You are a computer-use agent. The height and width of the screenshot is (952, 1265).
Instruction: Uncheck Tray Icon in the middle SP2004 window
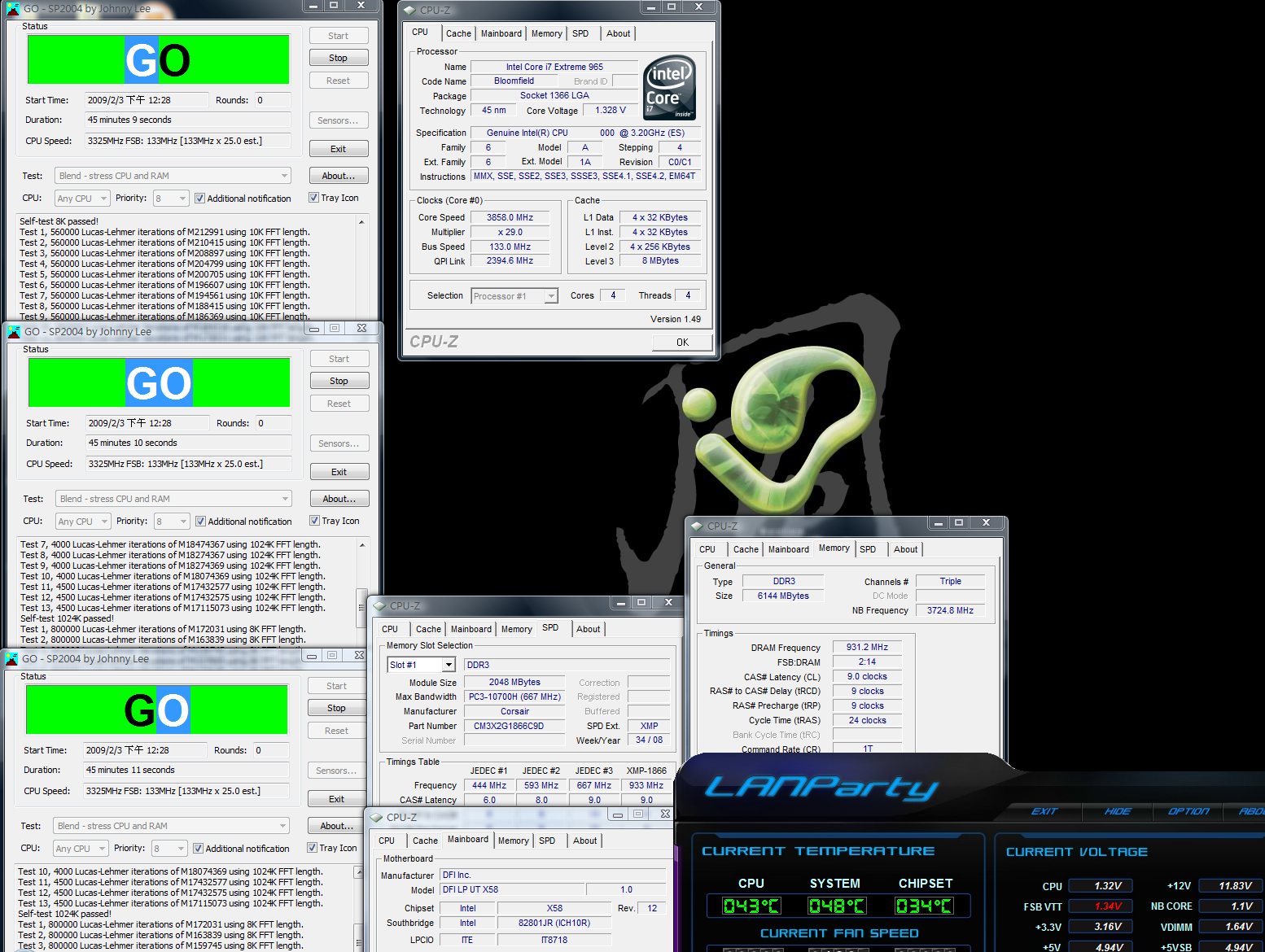pyautogui.click(x=315, y=521)
